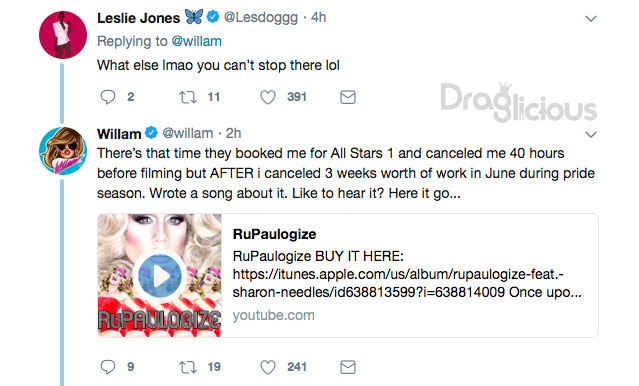Expand the options chevron on Willam's tweet
The width and height of the screenshot is (639, 386).
(591, 135)
